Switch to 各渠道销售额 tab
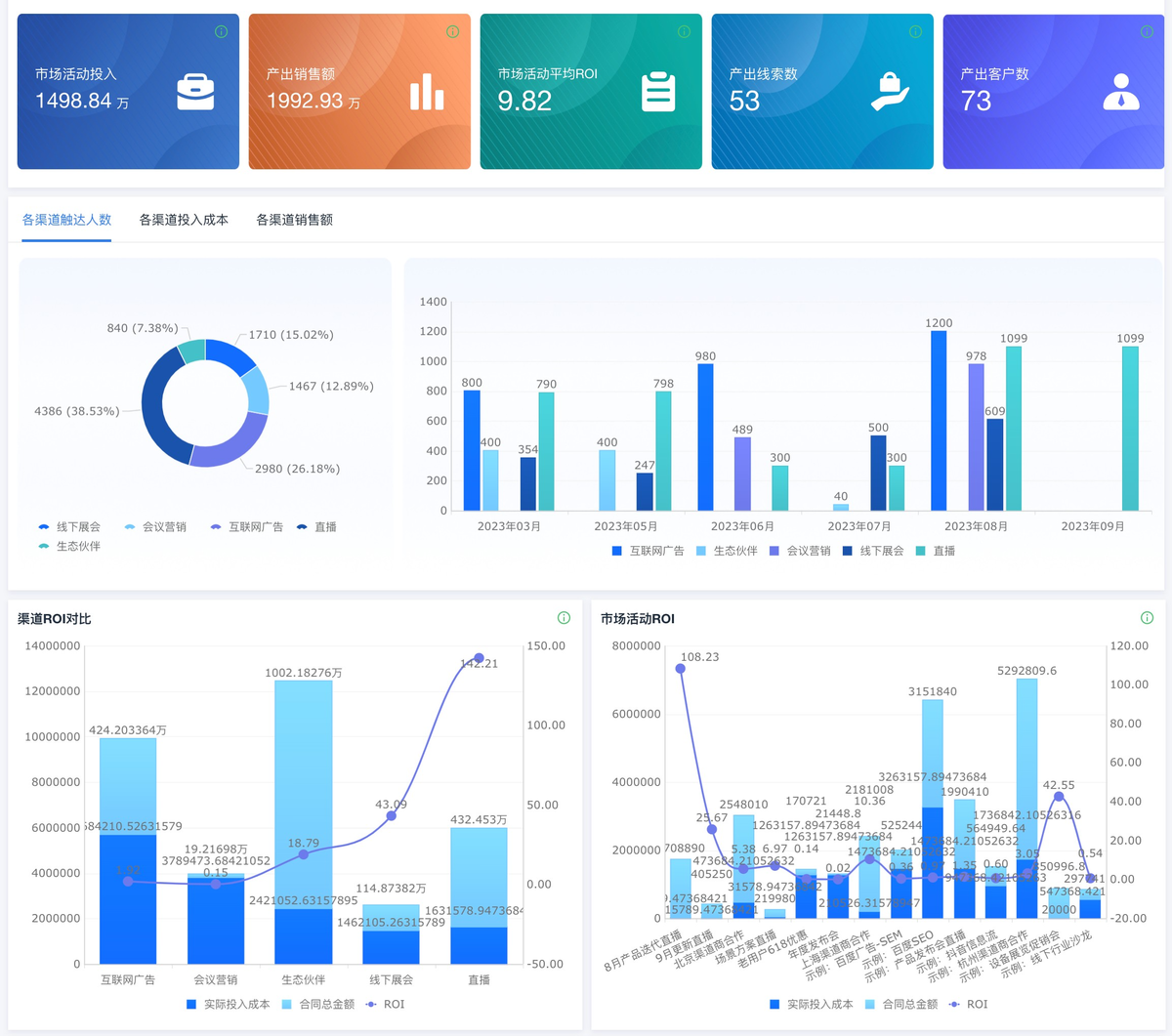 point(294,221)
